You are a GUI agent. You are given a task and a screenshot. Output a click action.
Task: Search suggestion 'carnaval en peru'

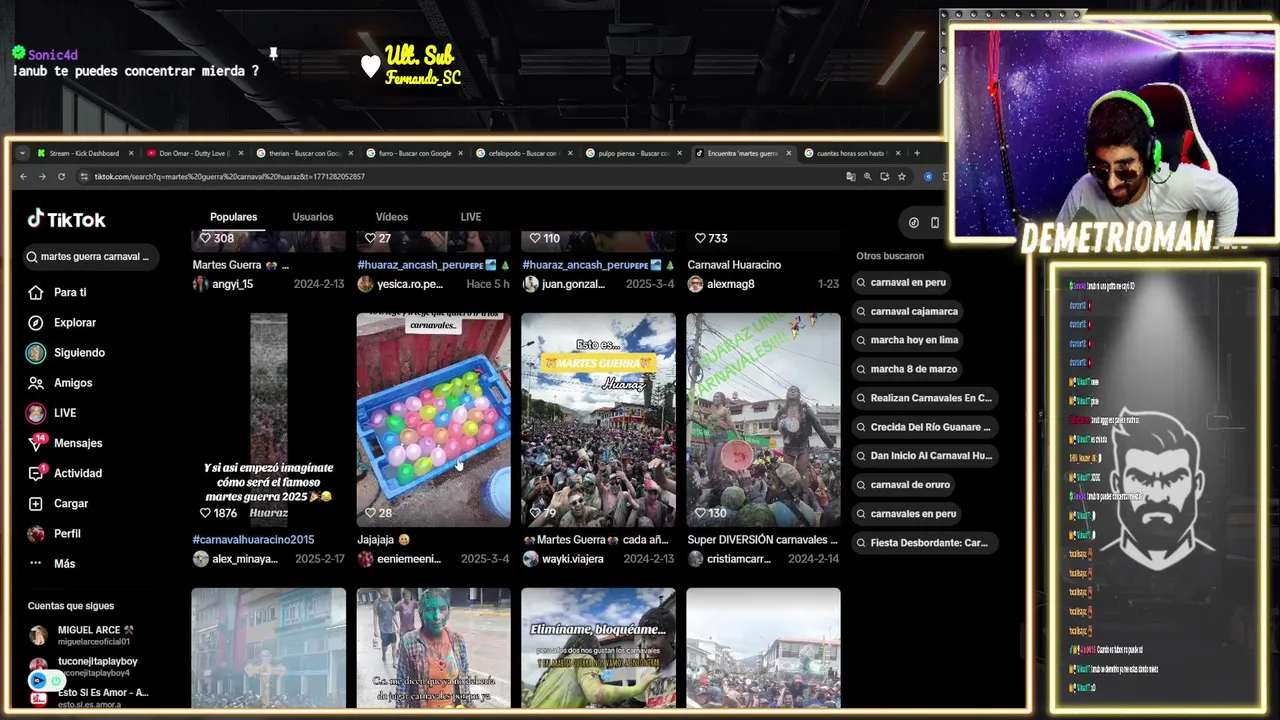(x=900, y=282)
